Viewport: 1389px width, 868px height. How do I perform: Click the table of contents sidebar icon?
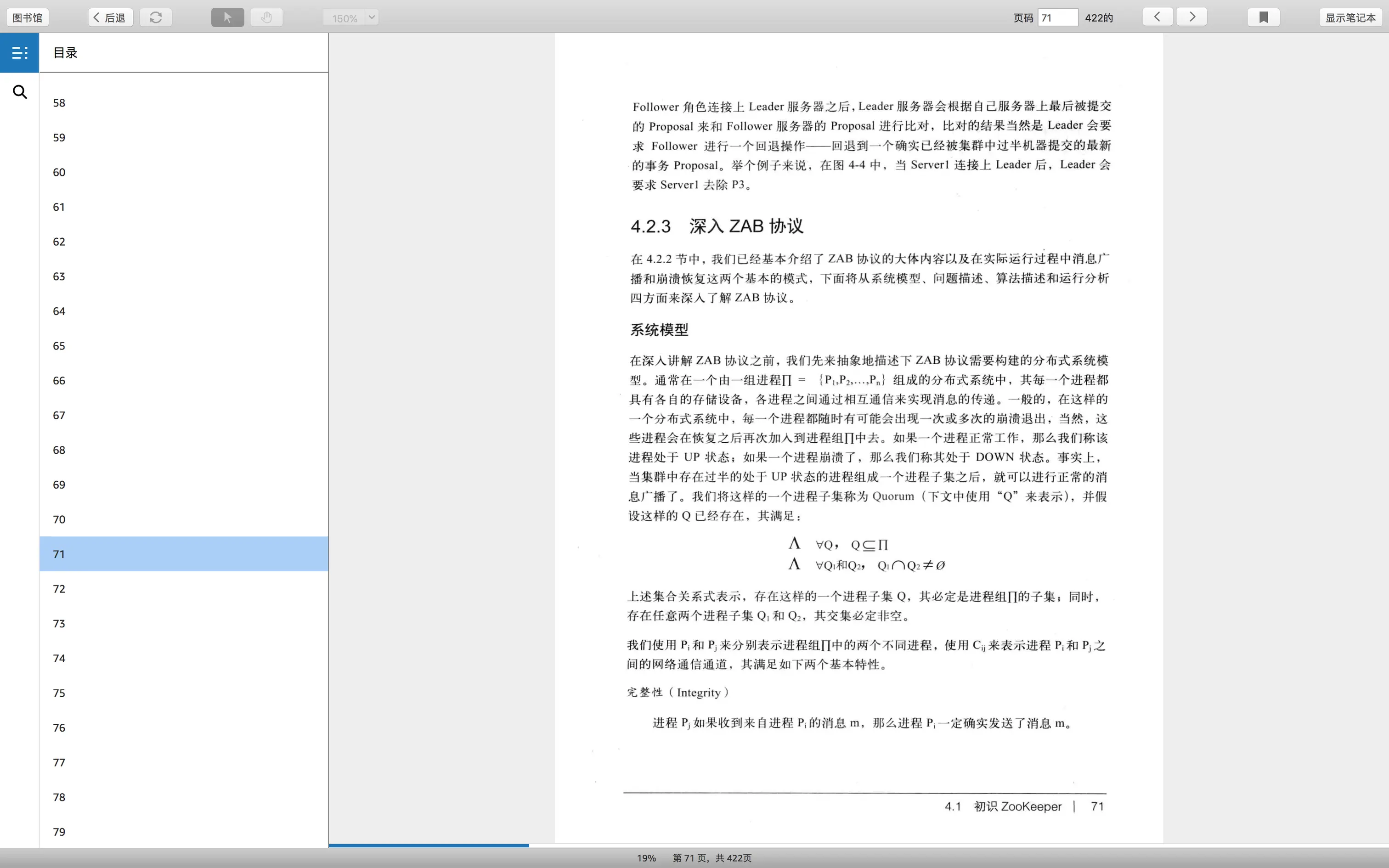pos(19,53)
